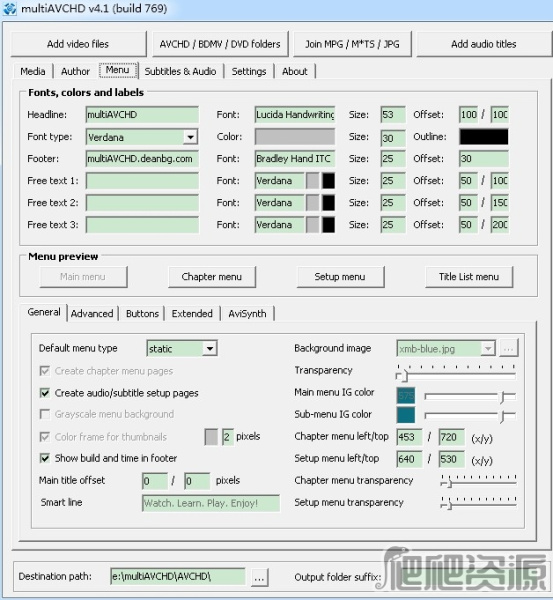The width and height of the screenshot is (553, 600).
Task: Open the Buttons sub-tab
Action: (x=142, y=314)
